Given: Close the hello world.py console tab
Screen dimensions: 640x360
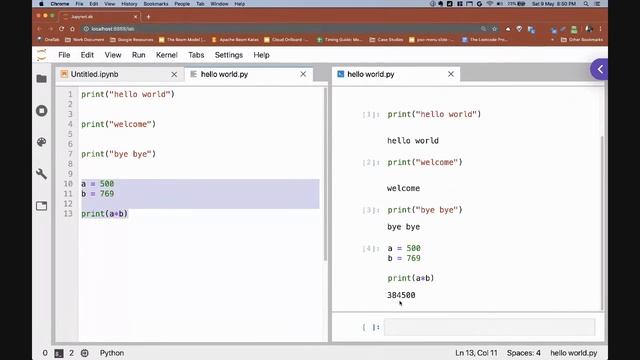Looking at the screenshot, I should [451, 74].
